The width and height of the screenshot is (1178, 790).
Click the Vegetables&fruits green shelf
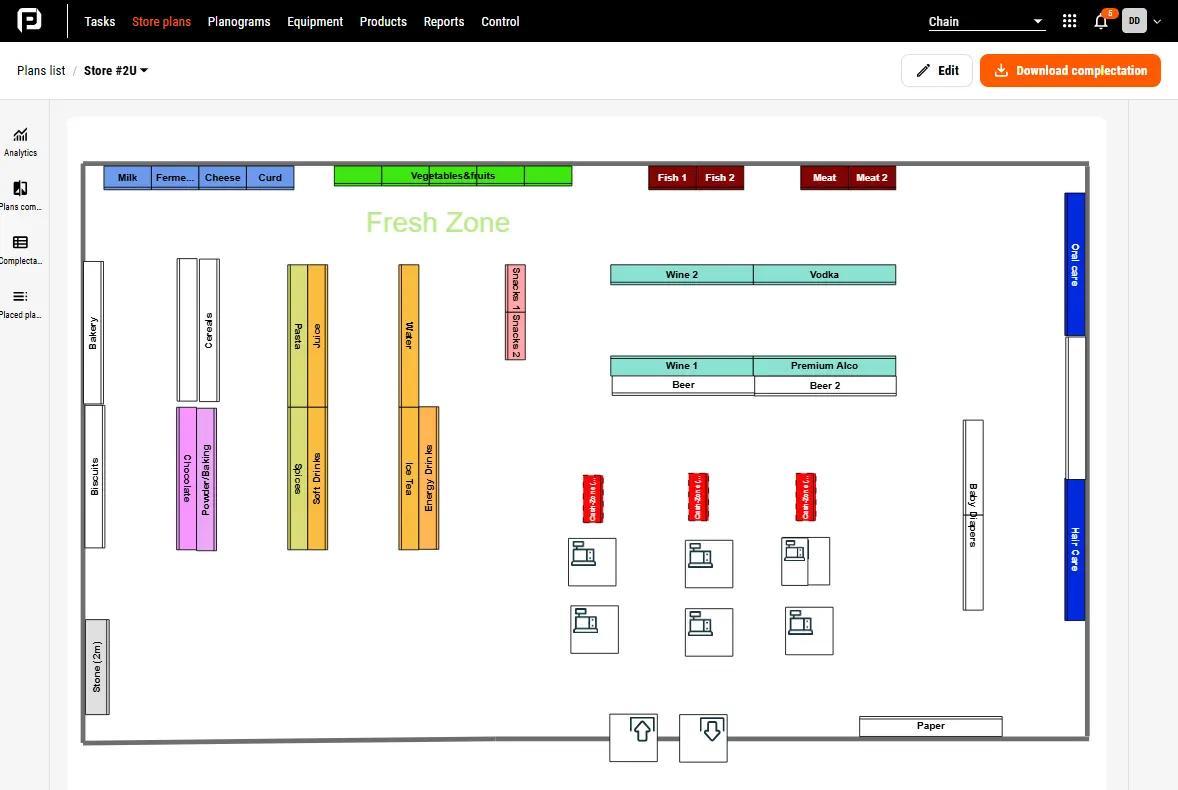click(x=452, y=175)
